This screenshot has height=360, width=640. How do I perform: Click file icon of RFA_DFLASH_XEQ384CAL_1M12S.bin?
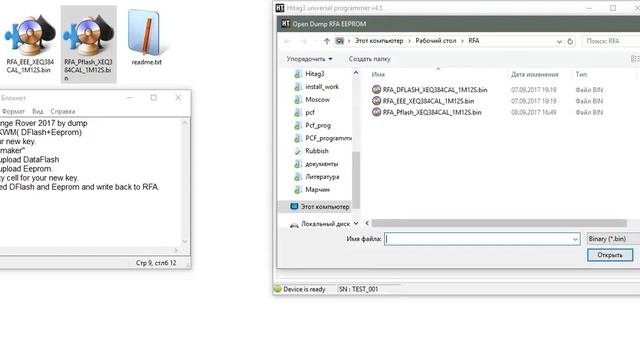pyautogui.click(x=376, y=89)
